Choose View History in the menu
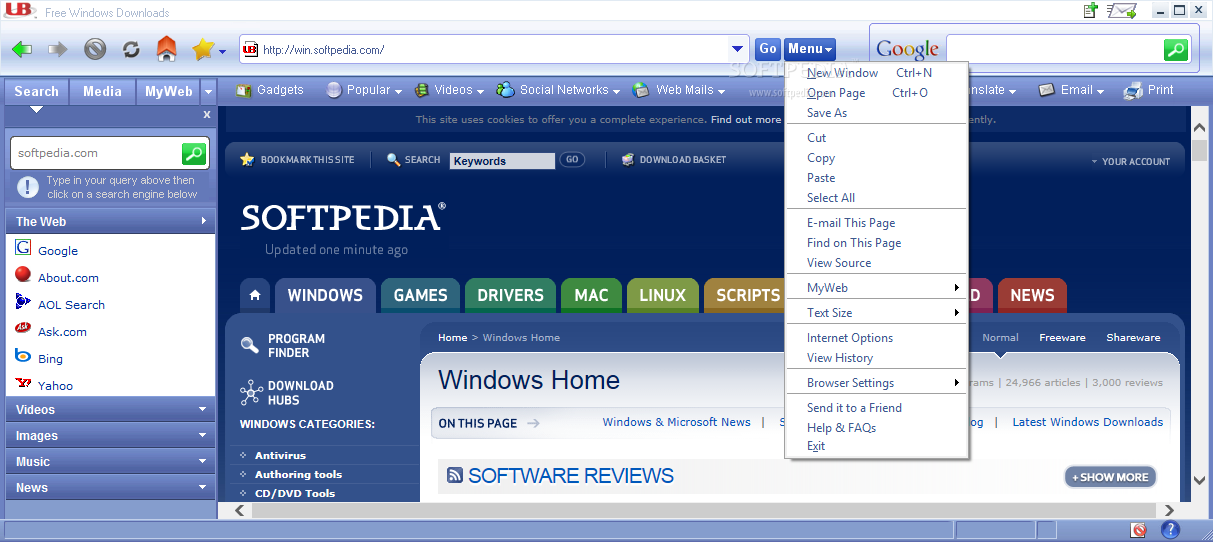 click(x=876, y=358)
